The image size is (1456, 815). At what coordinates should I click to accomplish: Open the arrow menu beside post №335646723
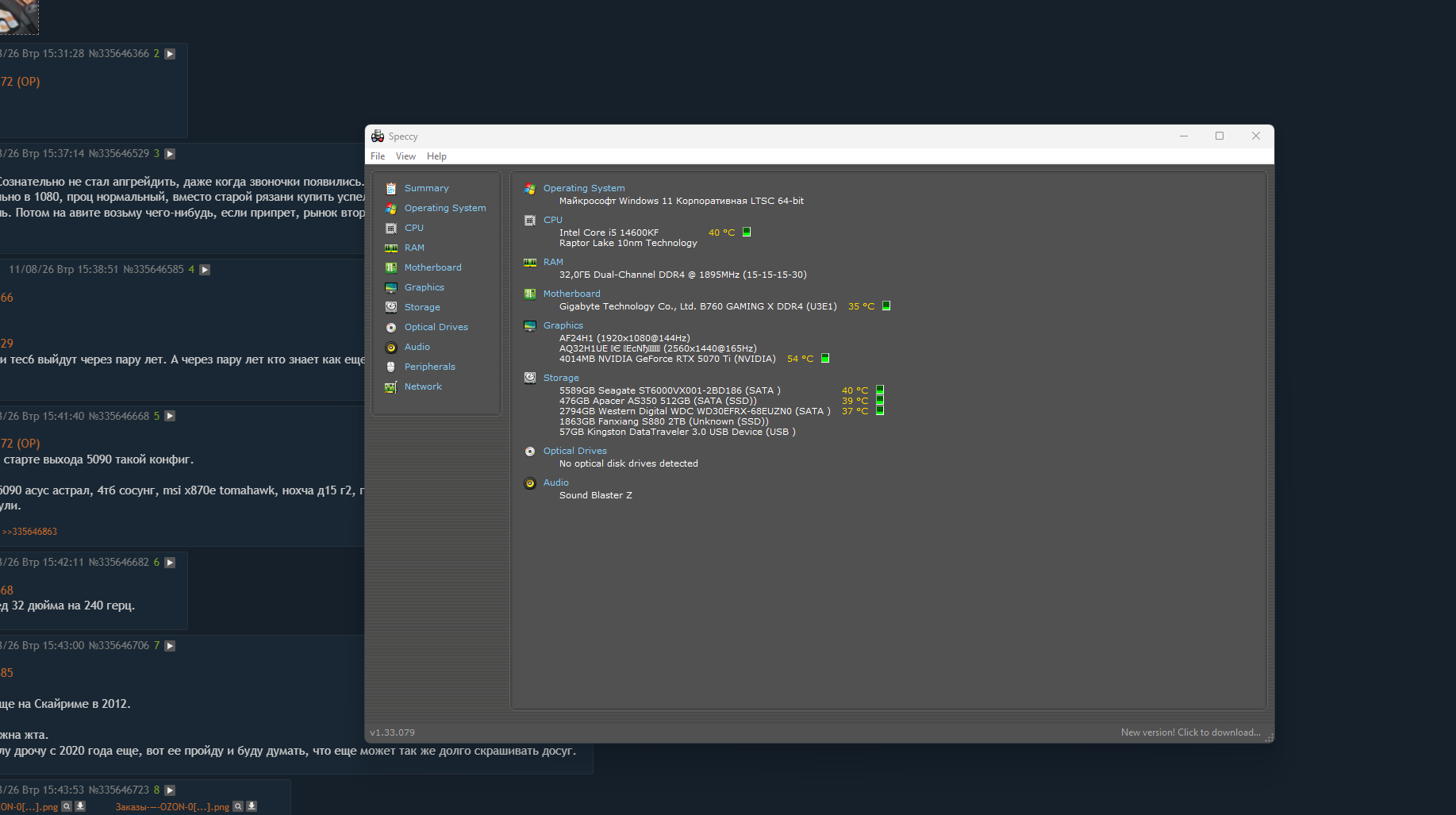coord(170,790)
